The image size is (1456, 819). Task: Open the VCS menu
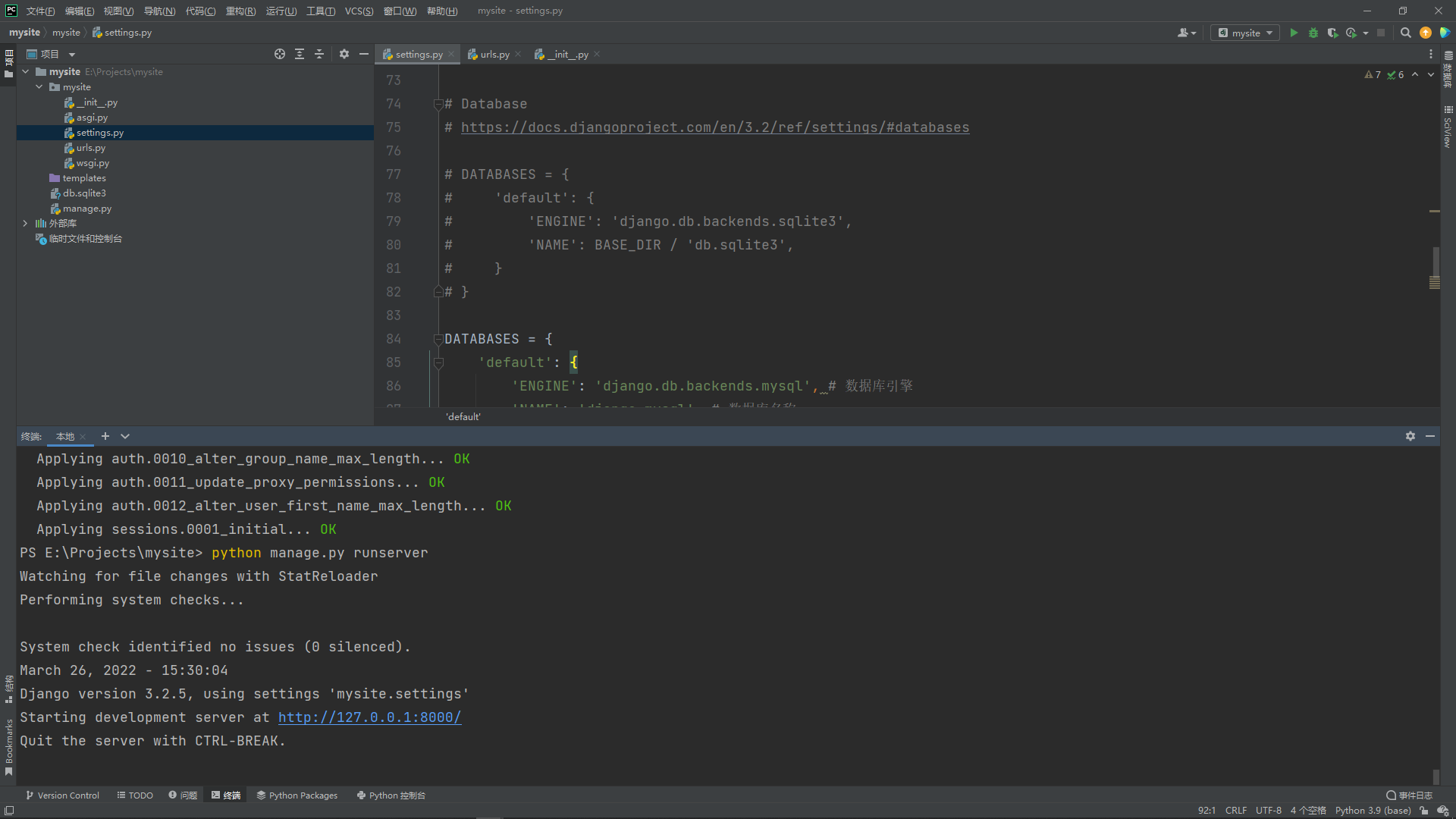pyautogui.click(x=359, y=11)
